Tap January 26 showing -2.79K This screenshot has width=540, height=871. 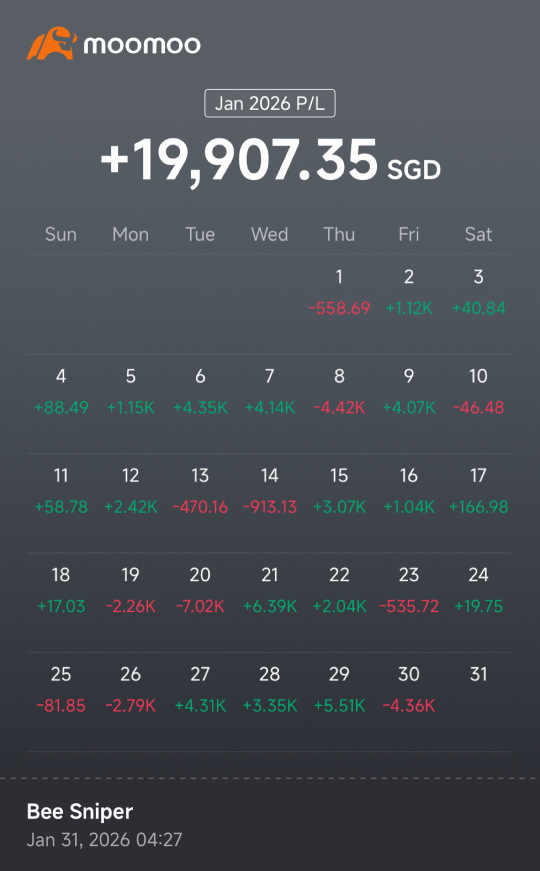click(x=131, y=690)
